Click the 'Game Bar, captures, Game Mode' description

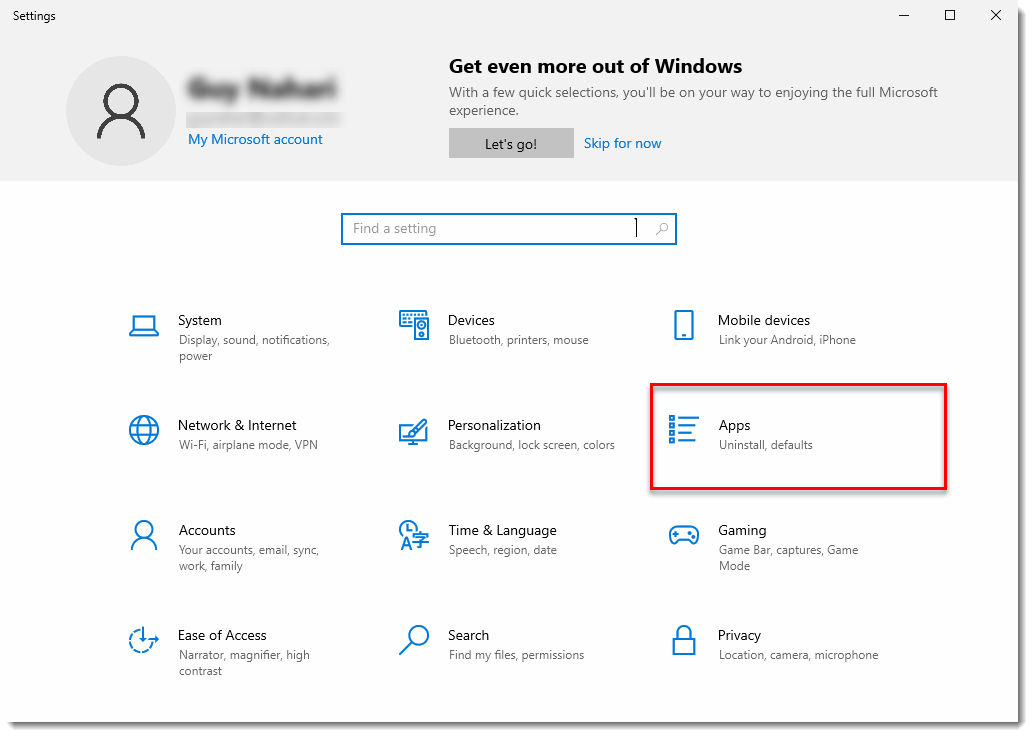[789, 558]
